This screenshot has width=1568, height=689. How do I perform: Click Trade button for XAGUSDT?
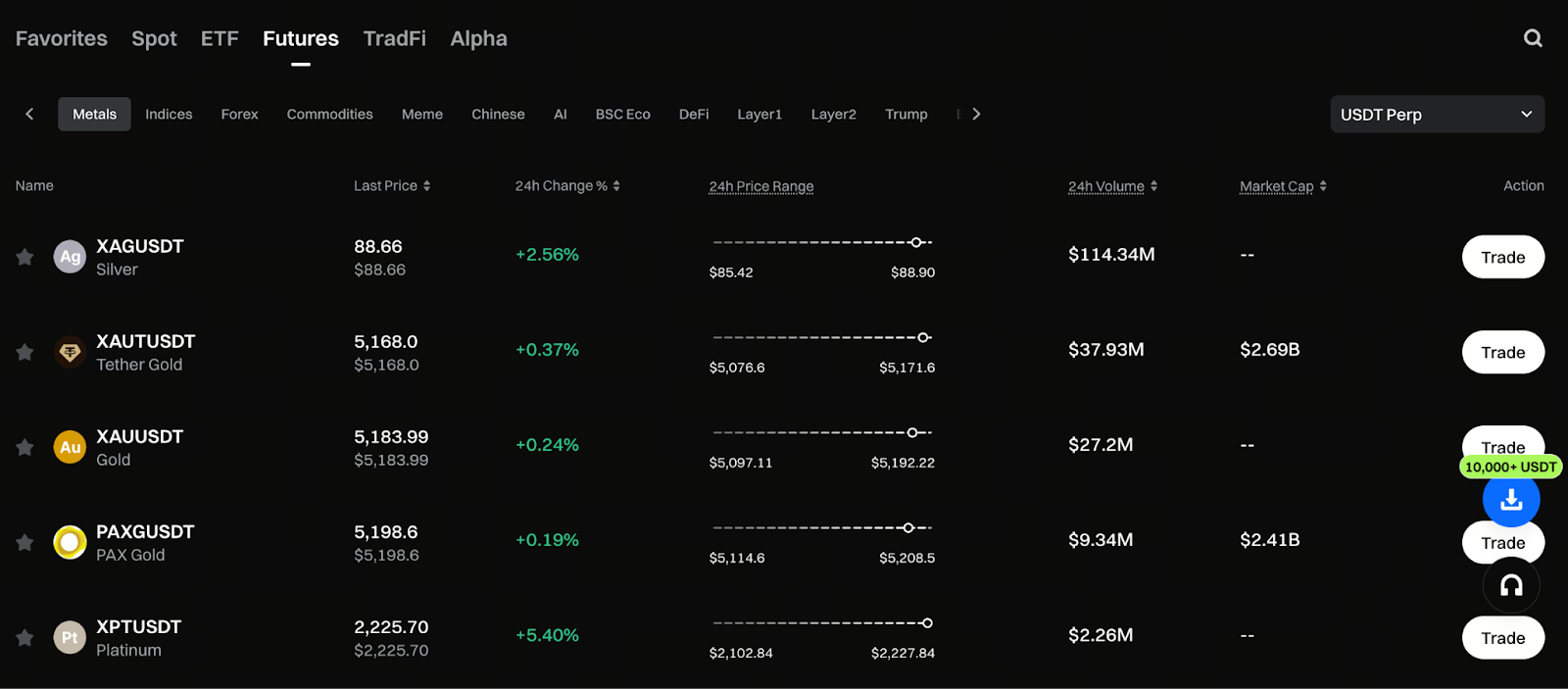tap(1502, 257)
